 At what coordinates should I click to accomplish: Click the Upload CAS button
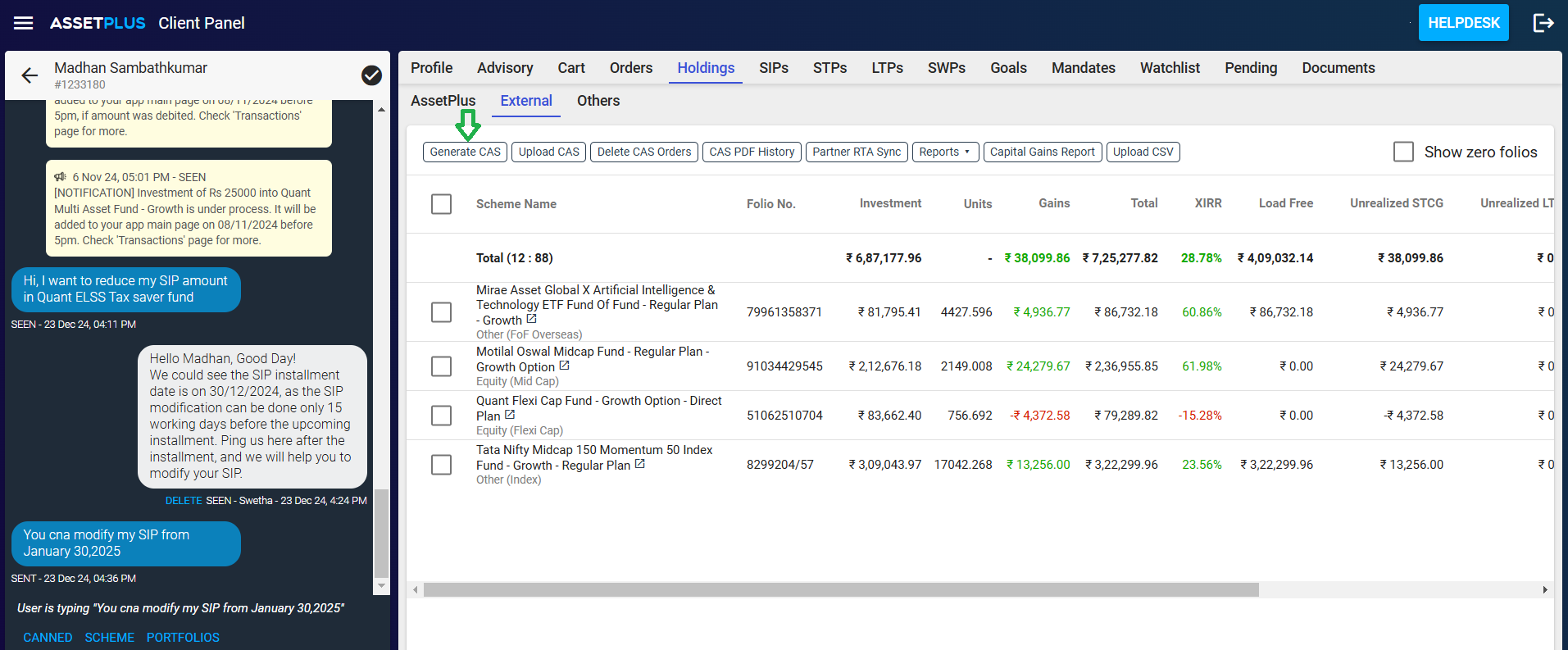click(x=548, y=152)
